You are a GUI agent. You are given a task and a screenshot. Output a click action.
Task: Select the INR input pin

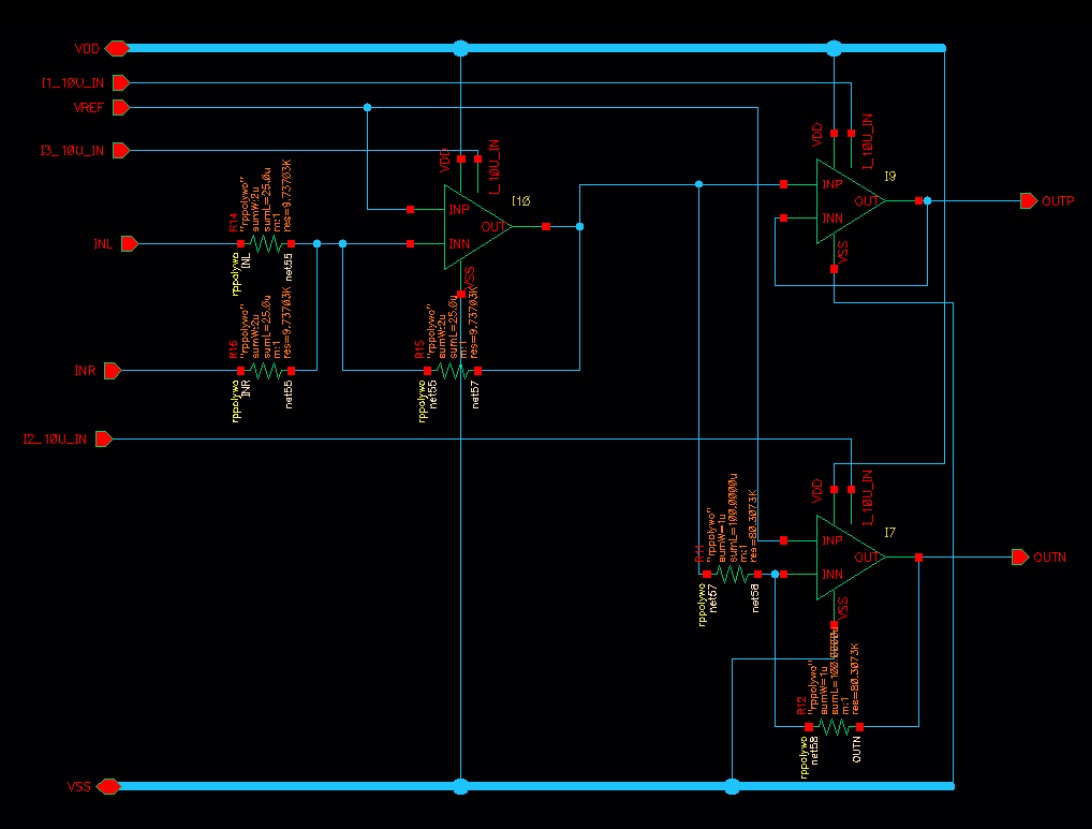pyautogui.click(x=112, y=371)
